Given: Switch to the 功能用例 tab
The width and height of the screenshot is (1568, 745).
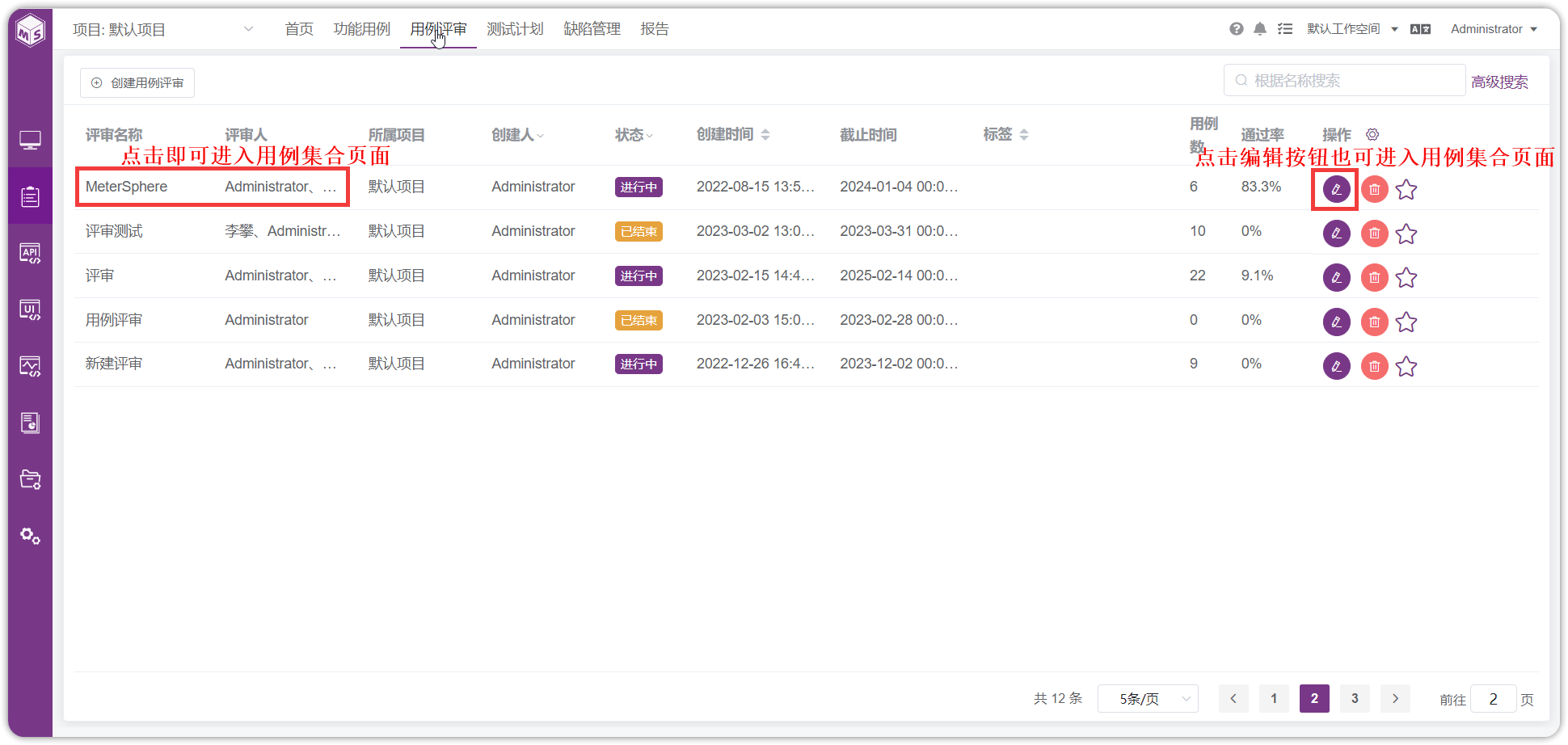Looking at the screenshot, I should pos(361,29).
